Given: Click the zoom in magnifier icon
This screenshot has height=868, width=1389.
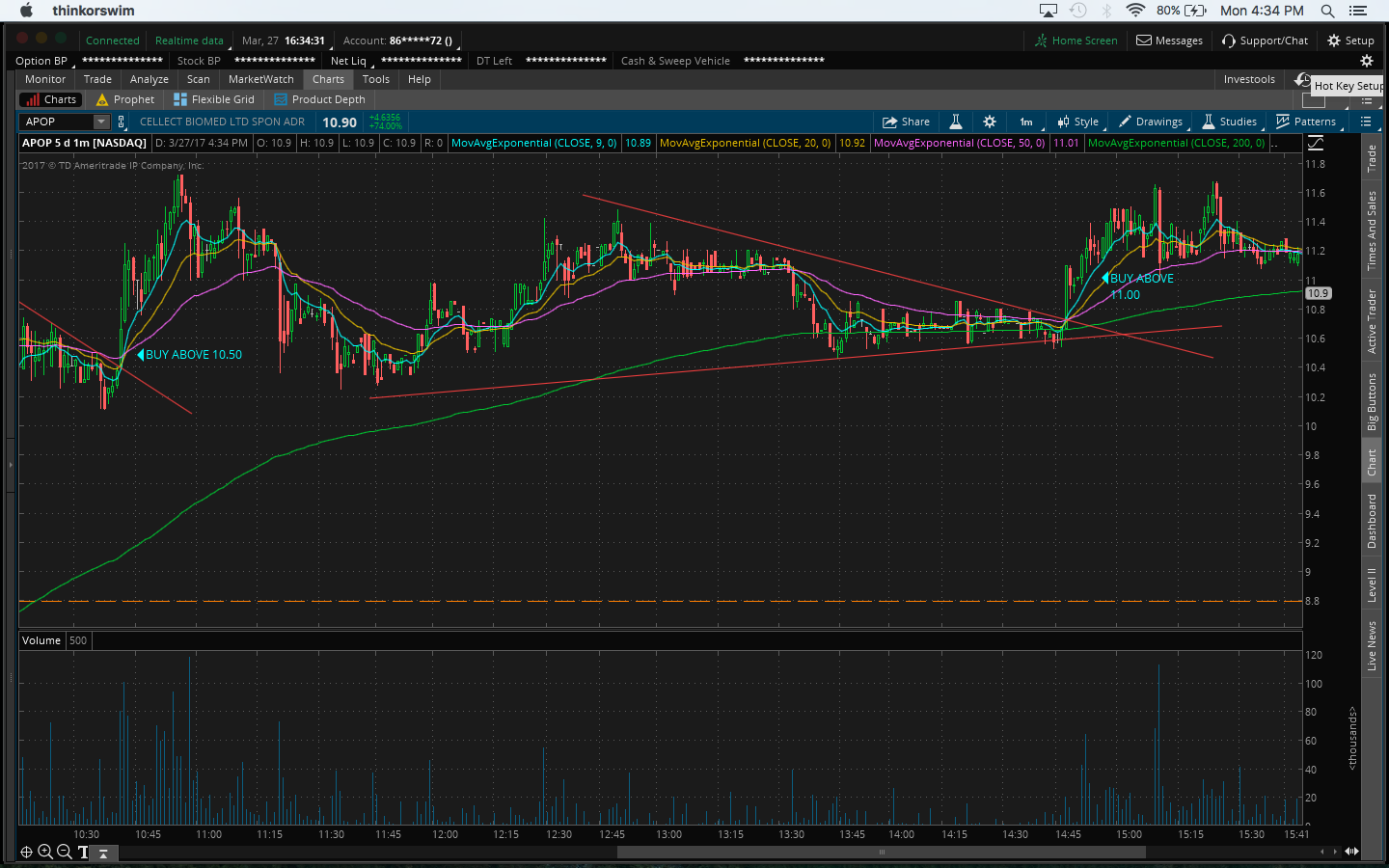Looking at the screenshot, I should (x=45, y=852).
